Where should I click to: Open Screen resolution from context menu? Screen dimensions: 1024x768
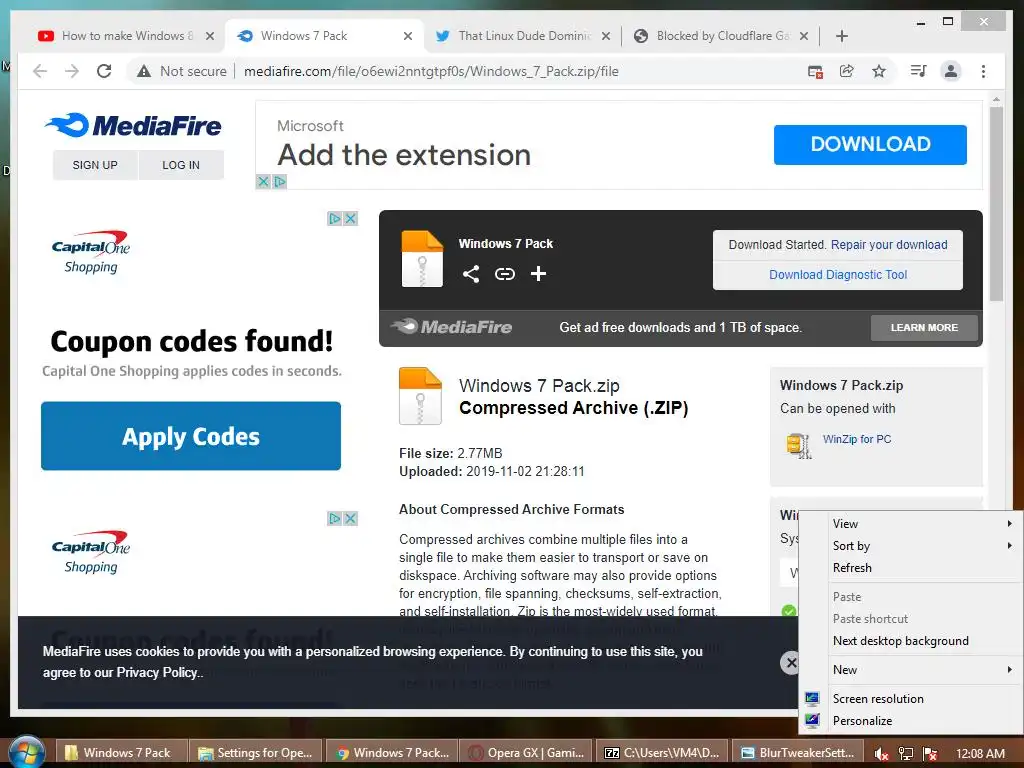point(912,699)
